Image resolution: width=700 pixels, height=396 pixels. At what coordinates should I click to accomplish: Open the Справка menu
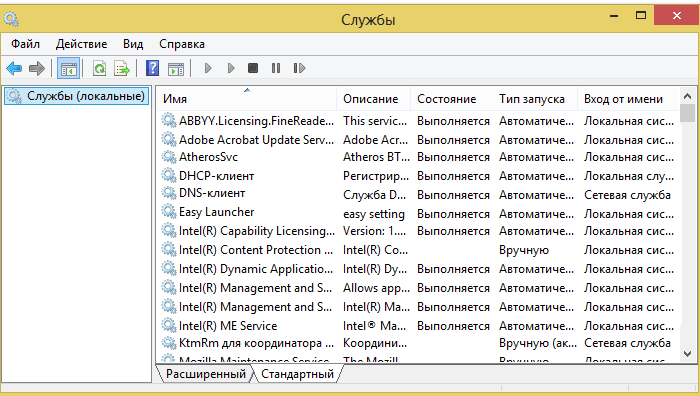[182, 44]
